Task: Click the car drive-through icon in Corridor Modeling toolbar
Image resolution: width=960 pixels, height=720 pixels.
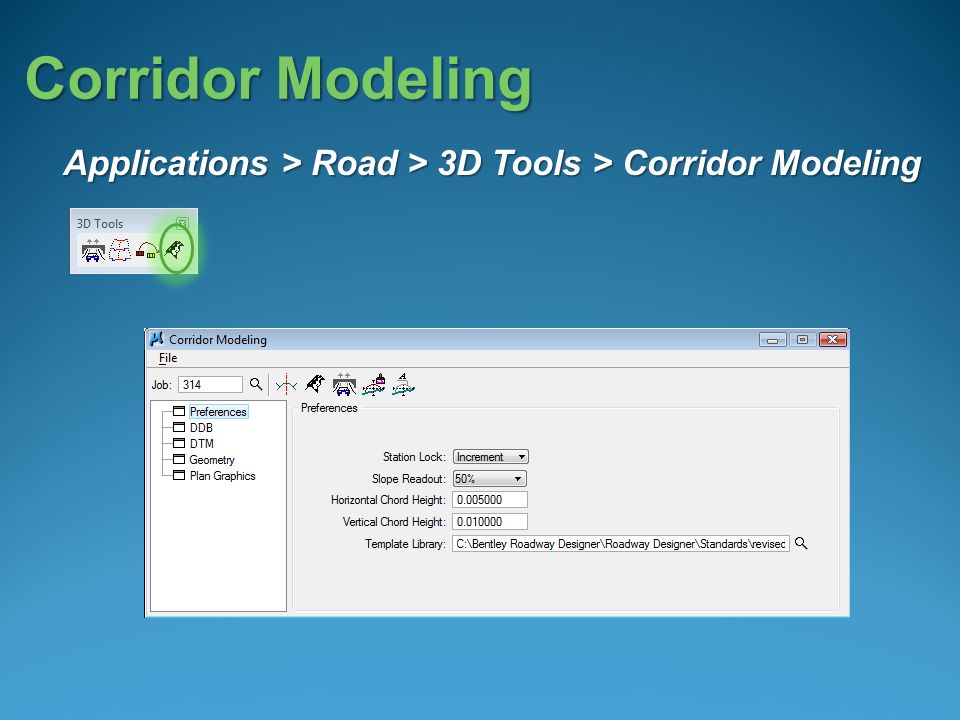Action: [x=344, y=384]
